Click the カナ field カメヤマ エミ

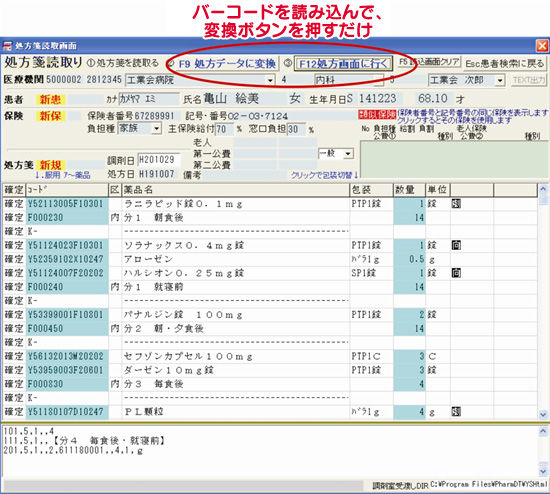click(x=149, y=99)
